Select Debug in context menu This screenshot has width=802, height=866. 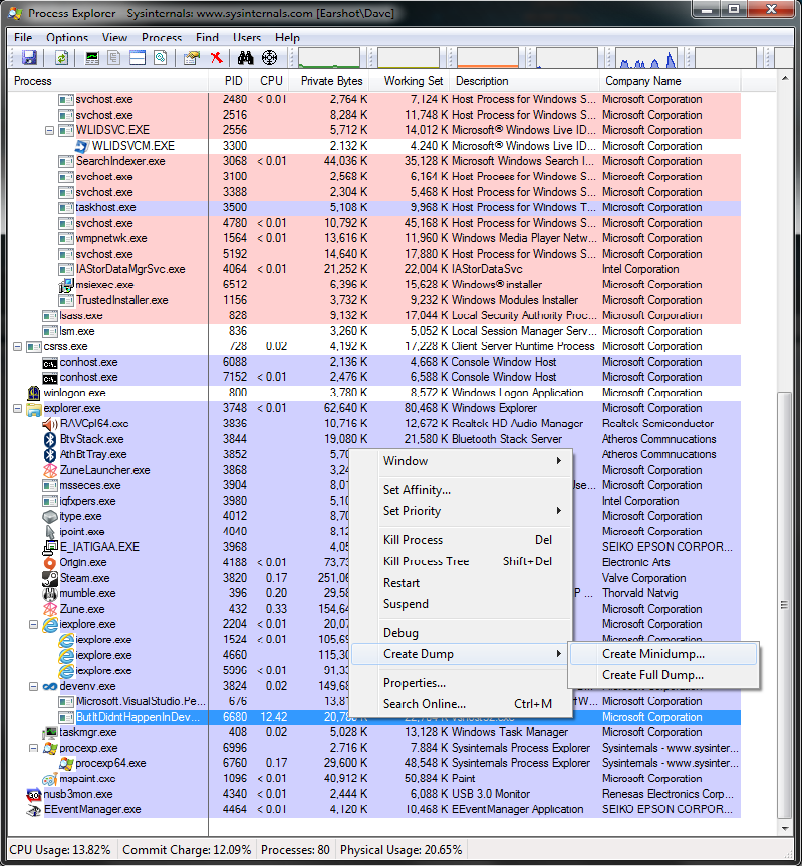tap(461, 633)
